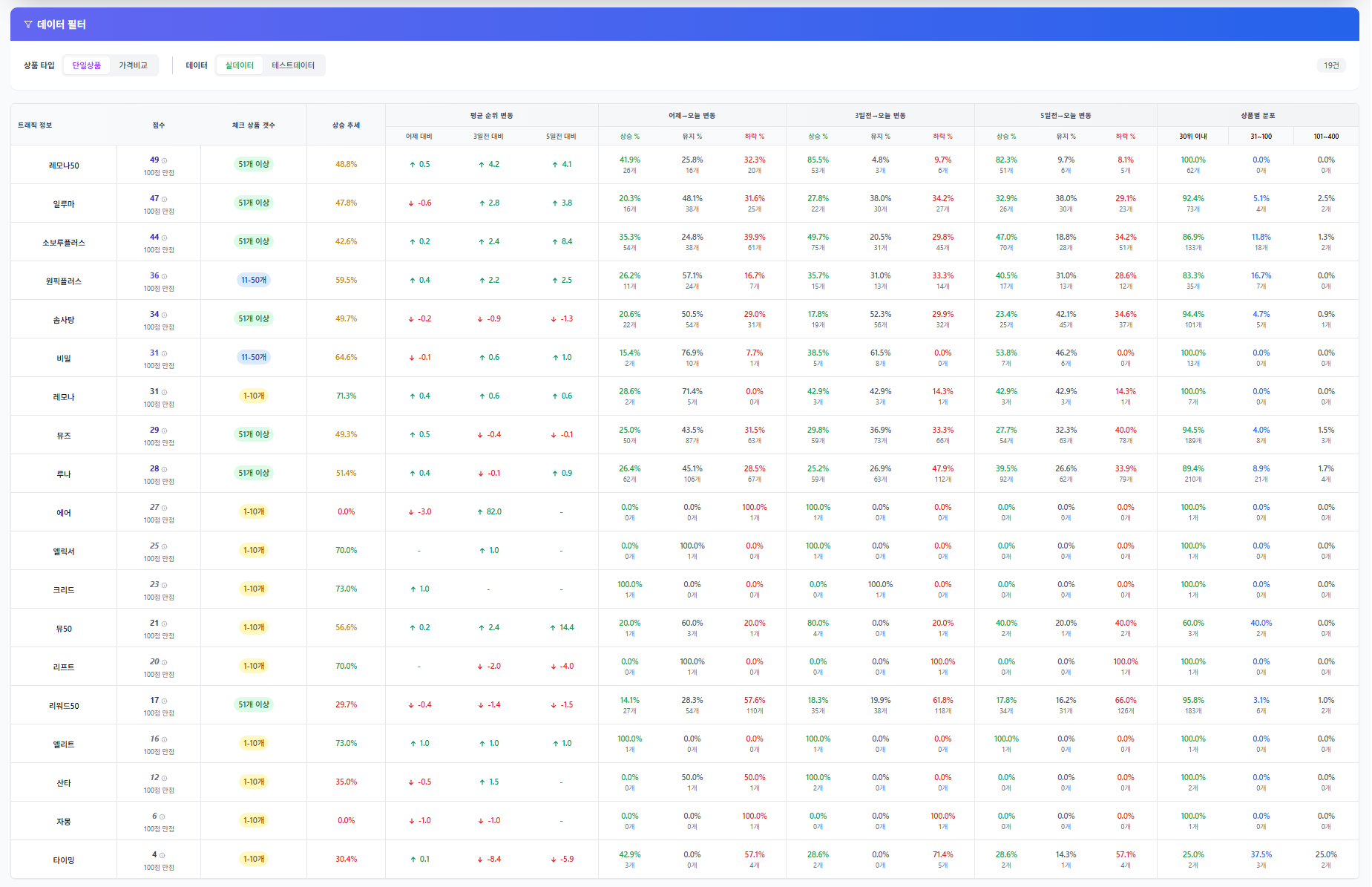This screenshot has width=1372, height=887.
Task: Click the 85.5% rise value in 레모나50 row
Action: coord(818,160)
